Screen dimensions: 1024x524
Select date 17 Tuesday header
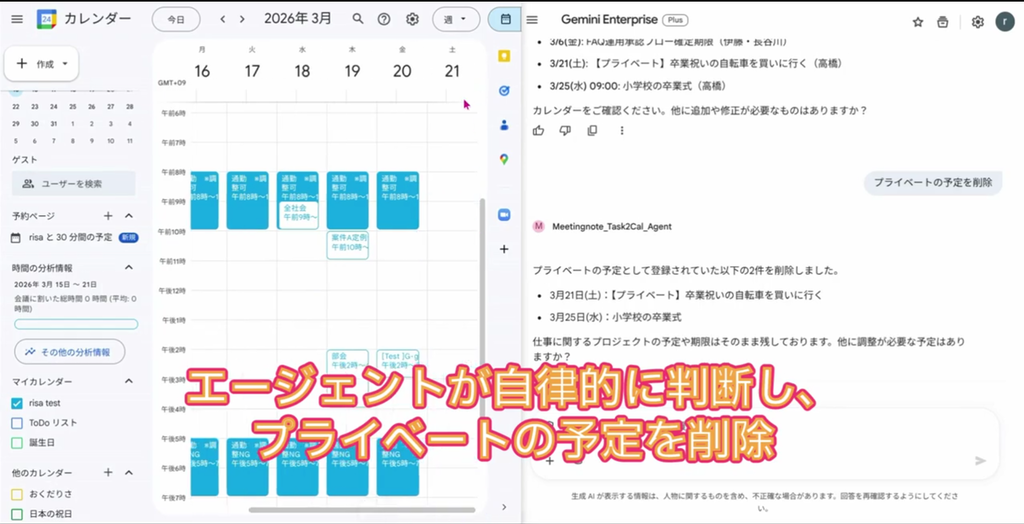pos(252,71)
